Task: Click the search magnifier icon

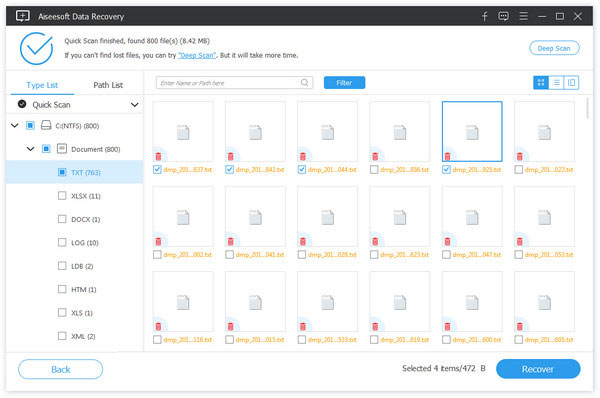Action: tap(305, 83)
